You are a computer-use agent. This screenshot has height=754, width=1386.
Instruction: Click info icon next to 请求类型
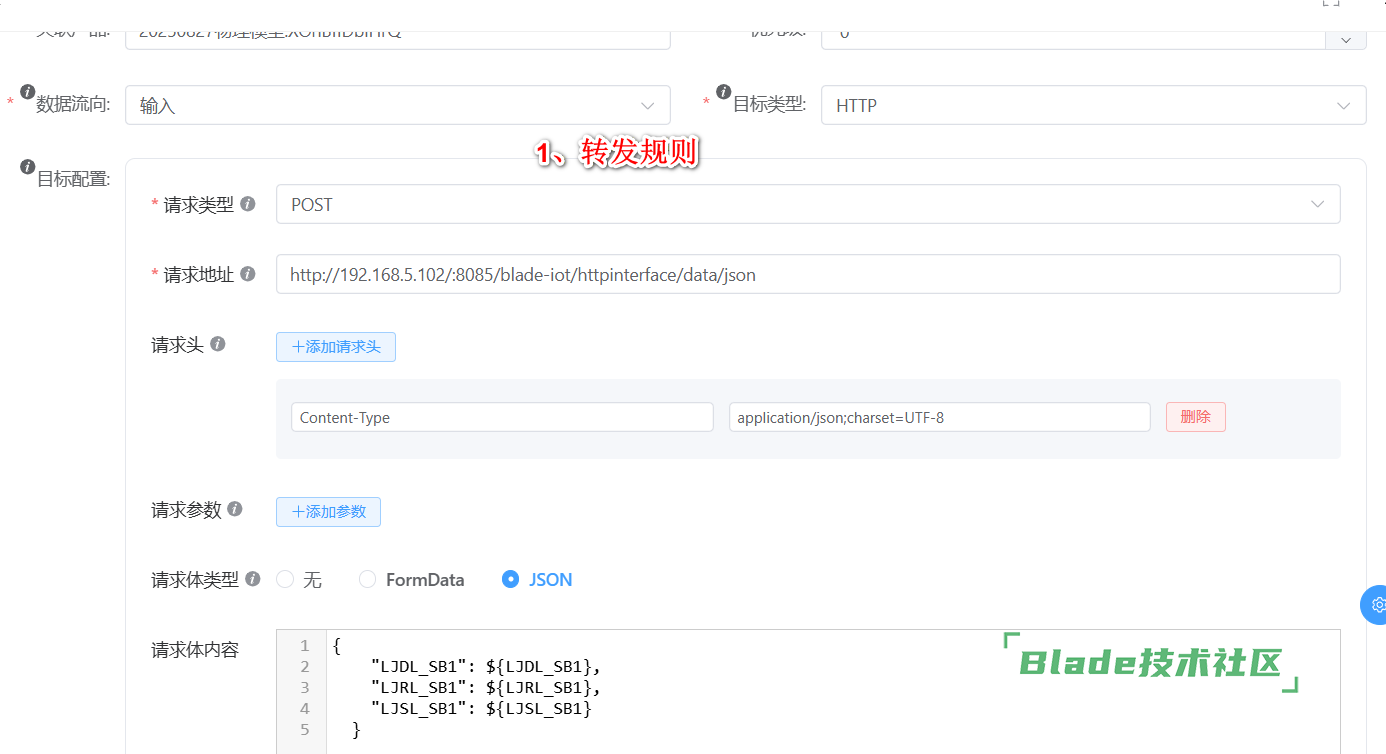click(x=248, y=204)
